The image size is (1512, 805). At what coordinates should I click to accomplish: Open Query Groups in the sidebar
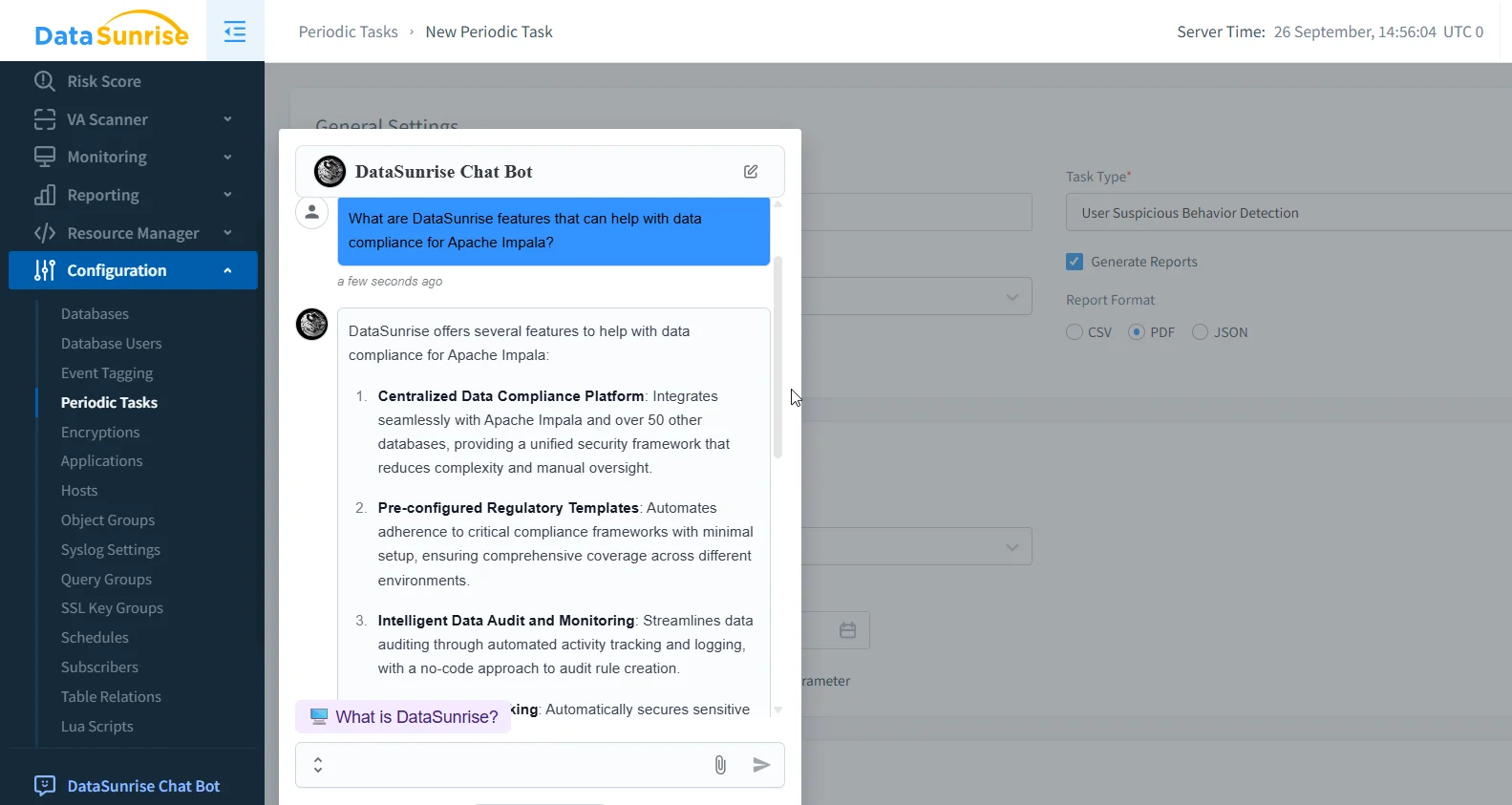(106, 580)
